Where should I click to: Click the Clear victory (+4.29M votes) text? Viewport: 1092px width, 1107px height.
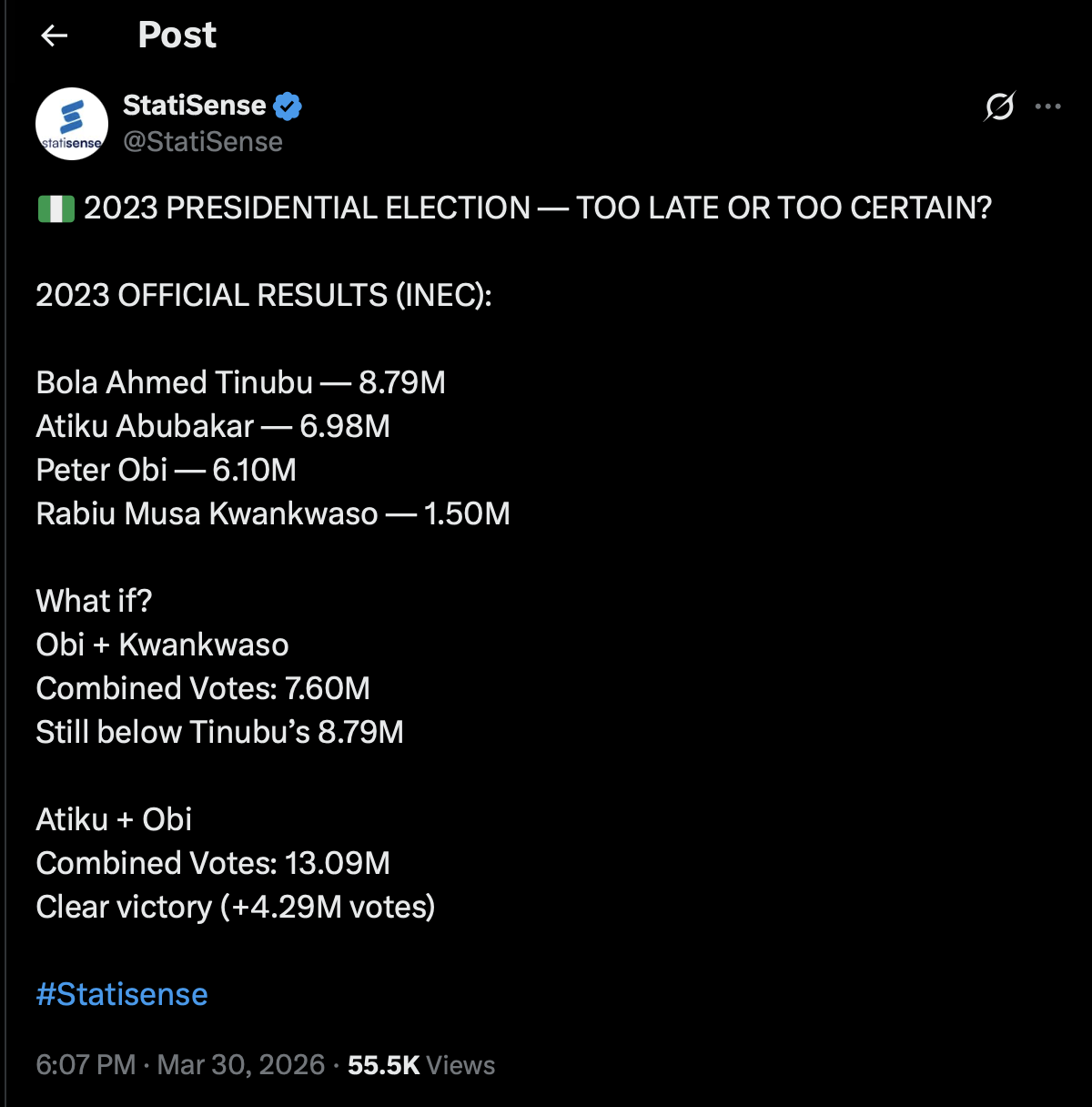(x=236, y=907)
